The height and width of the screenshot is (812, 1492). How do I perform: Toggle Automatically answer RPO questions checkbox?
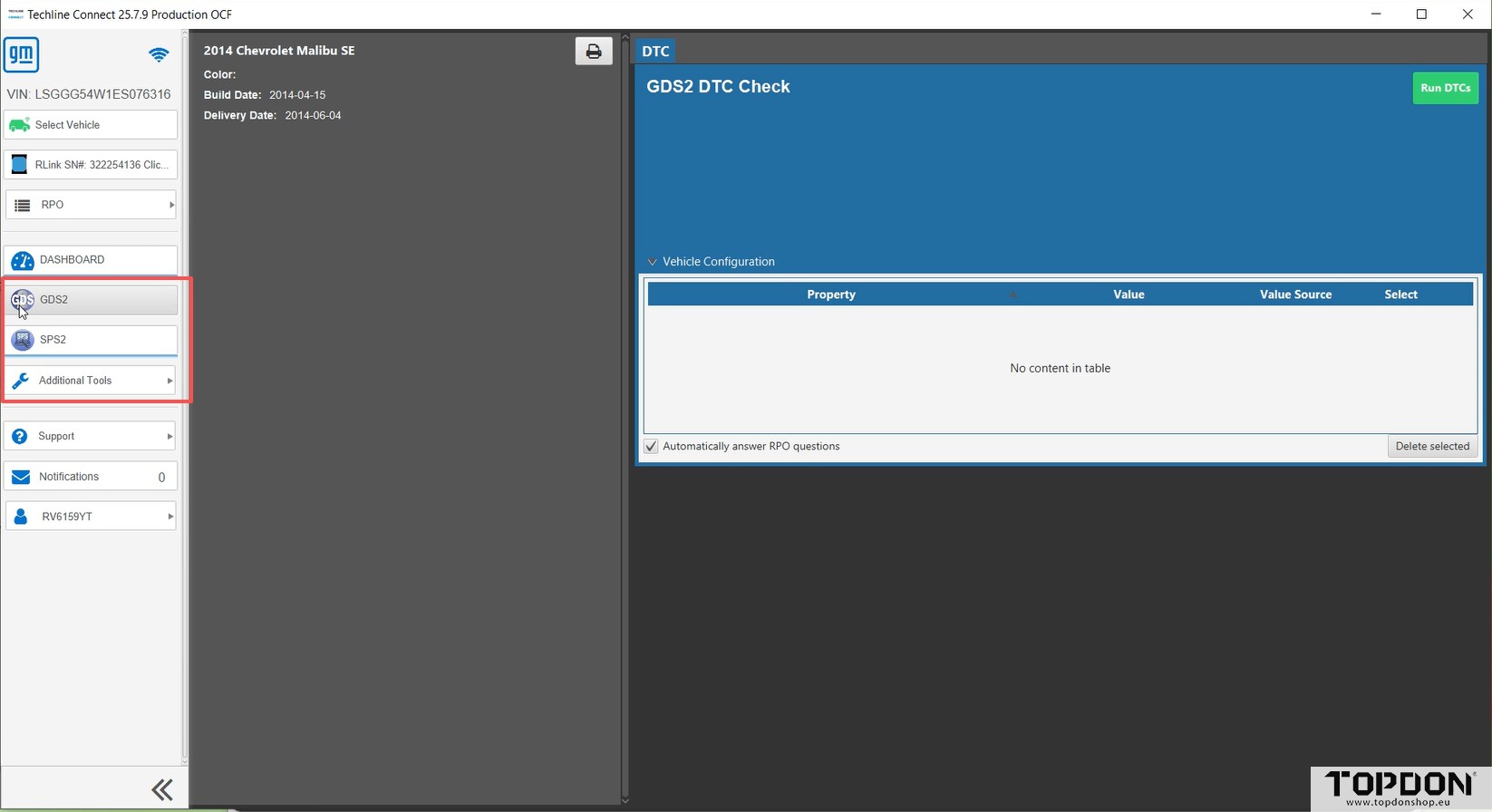point(651,447)
